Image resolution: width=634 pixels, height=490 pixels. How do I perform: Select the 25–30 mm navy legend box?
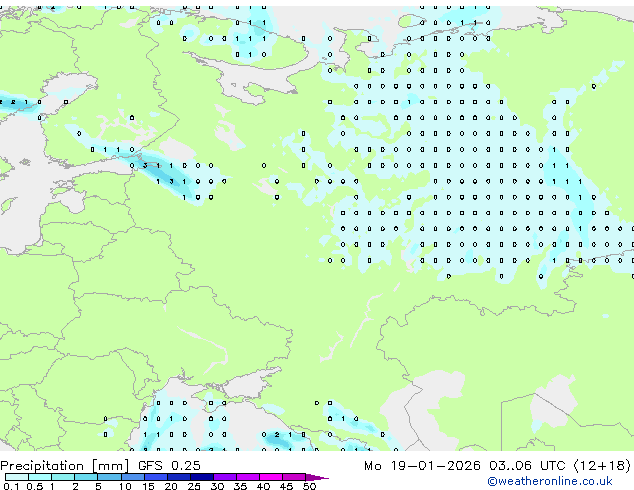[x=201, y=477]
